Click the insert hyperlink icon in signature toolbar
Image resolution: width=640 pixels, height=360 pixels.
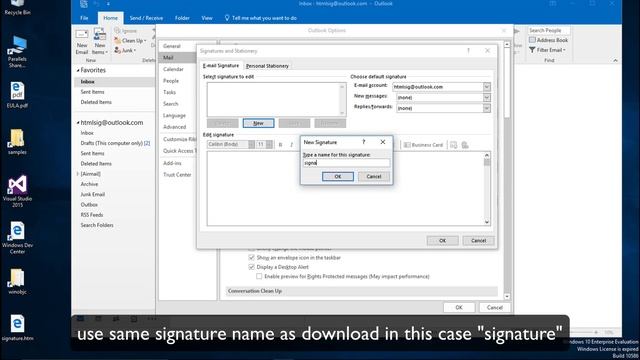coord(465,145)
